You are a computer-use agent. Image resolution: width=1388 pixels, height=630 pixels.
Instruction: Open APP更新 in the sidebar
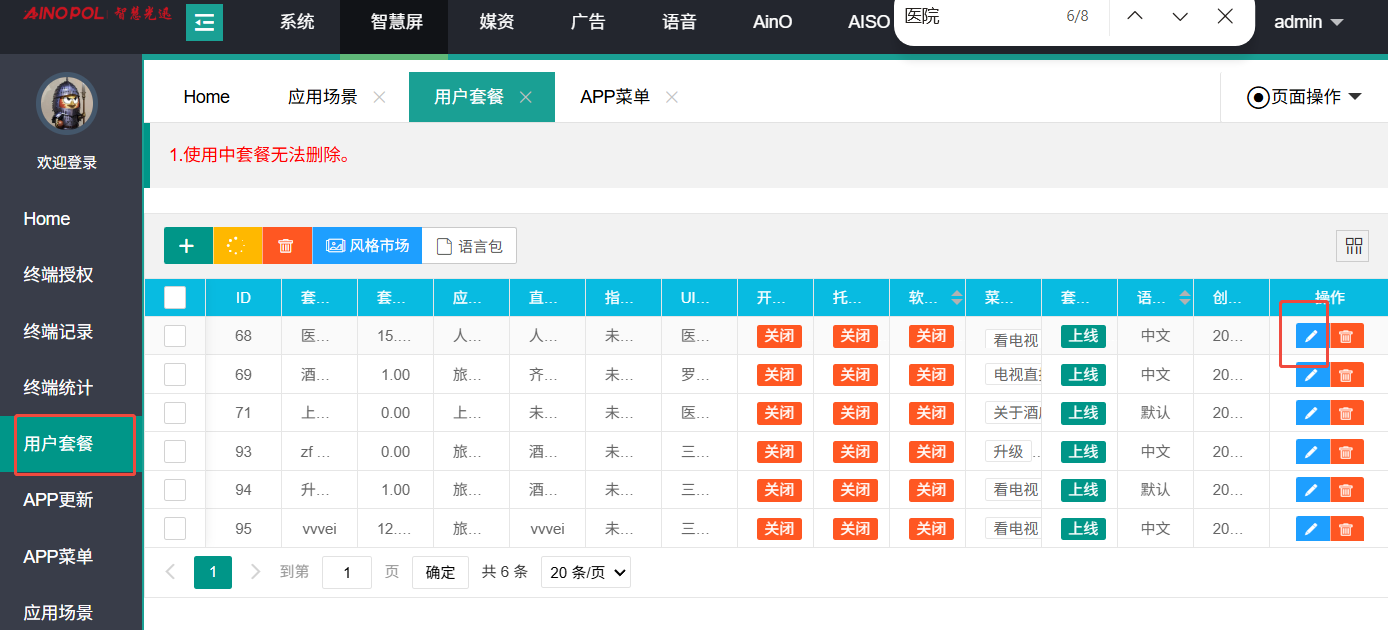click(58, 500)
